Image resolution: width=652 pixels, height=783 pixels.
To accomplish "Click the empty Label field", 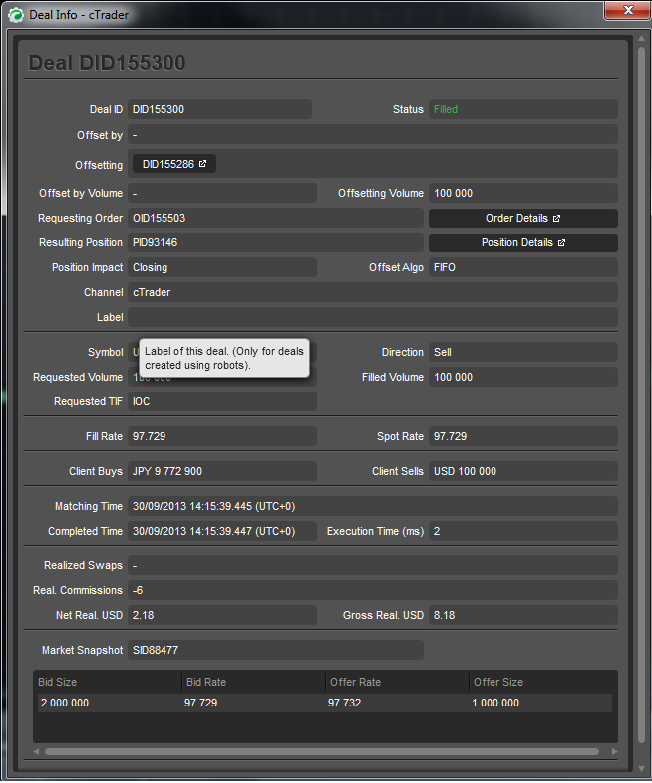I will point(372,317).
